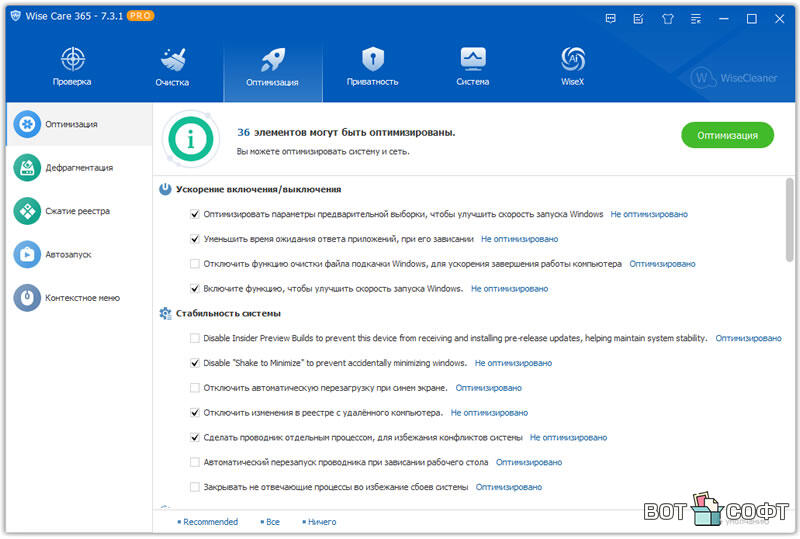Open the feedback chat bubble icon
Image resolution: width=800 pixels, height=539 pixels.
[x=612, y=18]
